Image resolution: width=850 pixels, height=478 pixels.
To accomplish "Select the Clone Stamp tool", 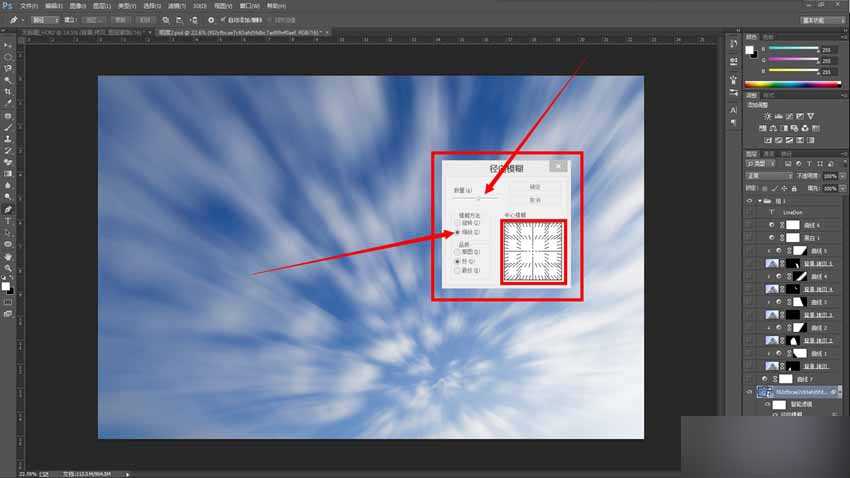I will coord(8,139).
